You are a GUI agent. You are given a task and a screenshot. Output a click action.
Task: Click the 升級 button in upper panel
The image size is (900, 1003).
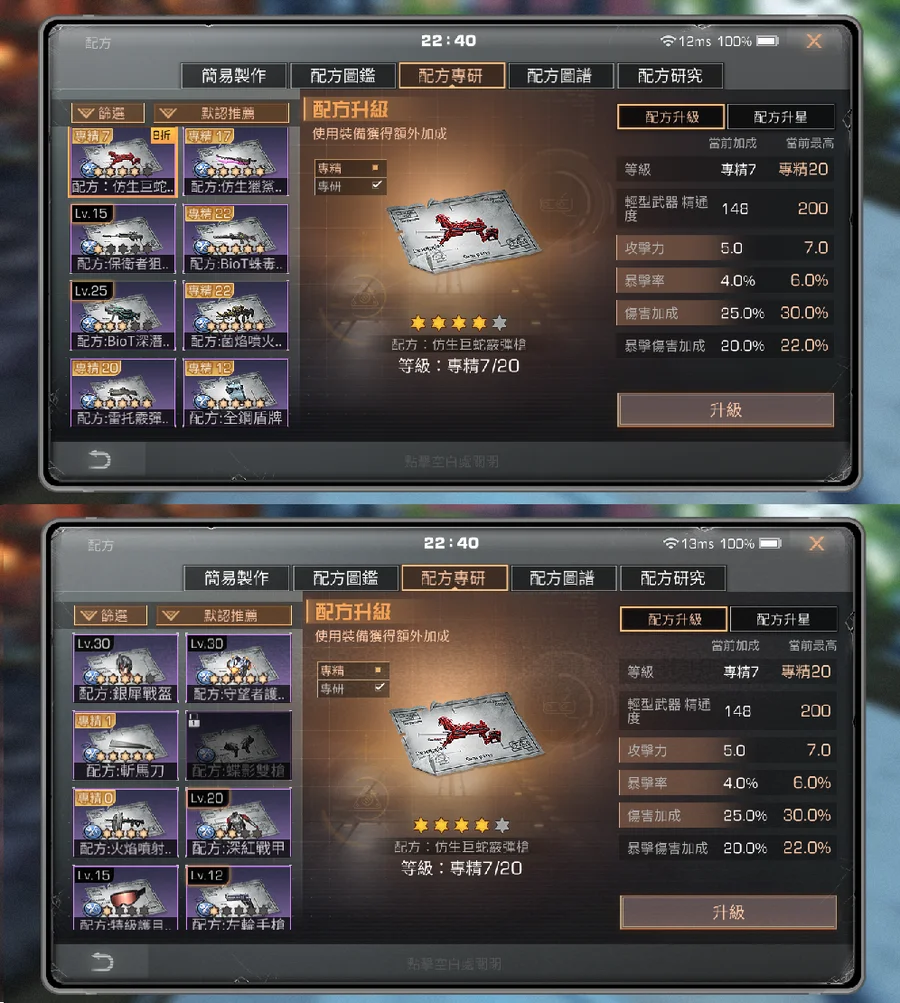[x=725, y=410]
